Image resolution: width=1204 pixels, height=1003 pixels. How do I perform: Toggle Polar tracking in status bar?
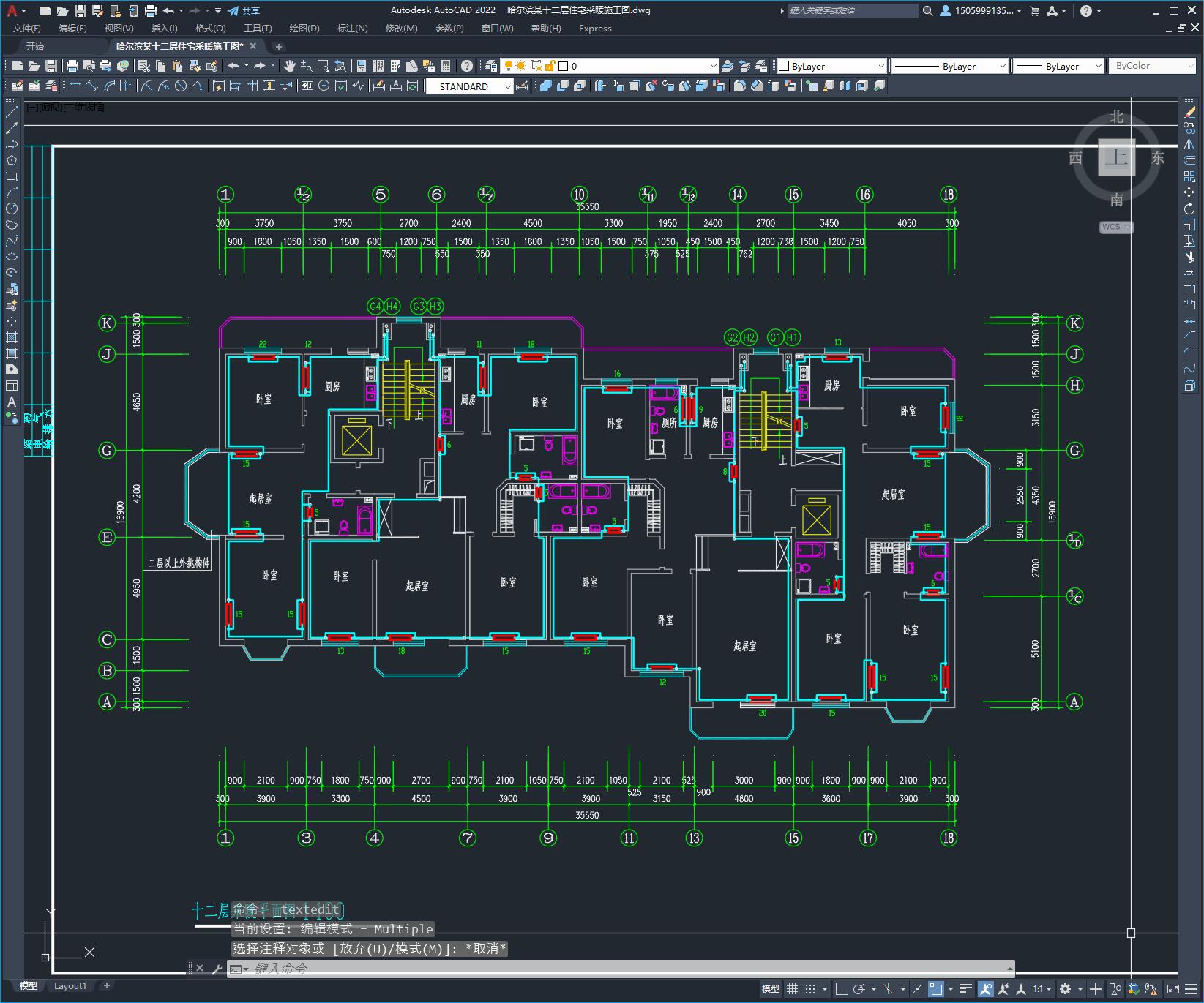(x=860, y=989)
